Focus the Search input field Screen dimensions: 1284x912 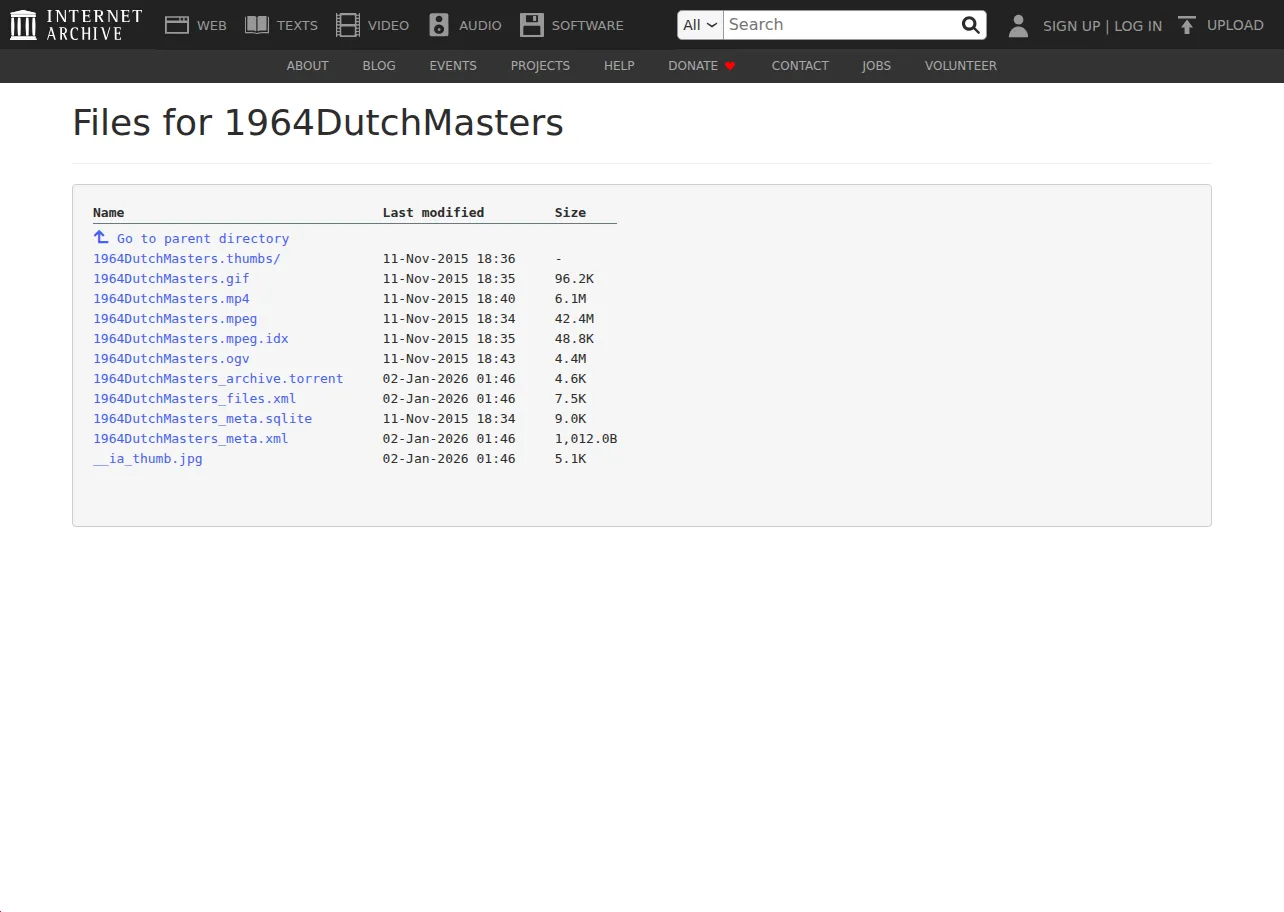[840, 25]
